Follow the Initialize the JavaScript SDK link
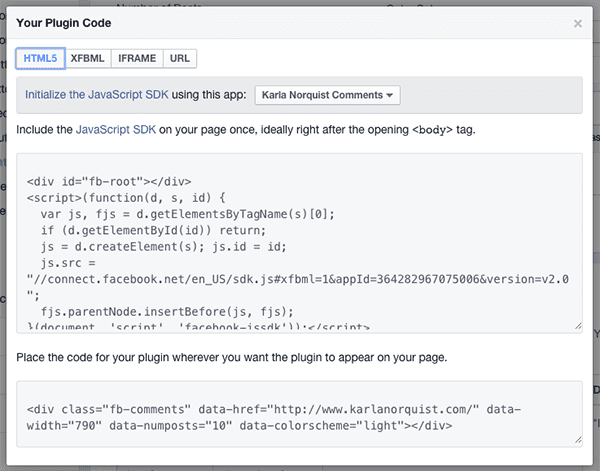Screen dimensions: 600x471 click(97, 95)
